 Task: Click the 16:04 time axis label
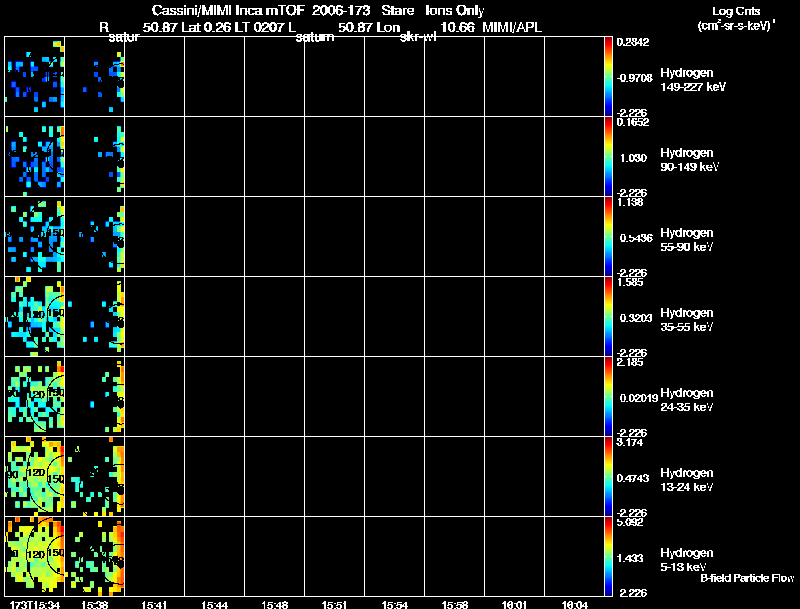[575, 604]
